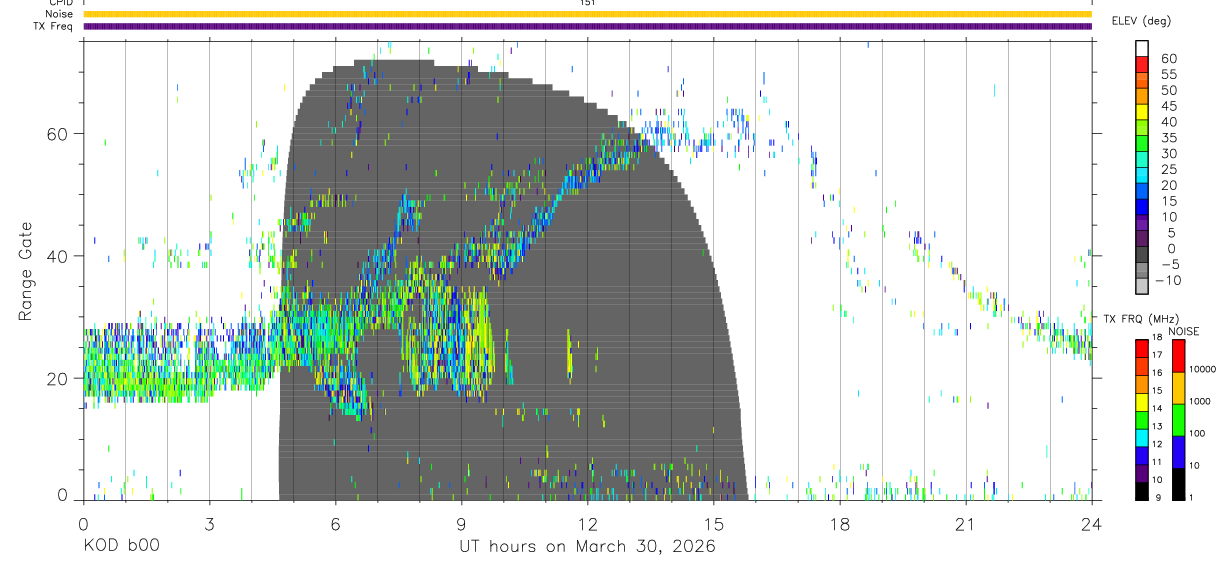Select the orange 1000–10000 NOISE colorbar segment
Image resolution: width=1228 pixels, height=567 pixels.
click(1179, 388)
